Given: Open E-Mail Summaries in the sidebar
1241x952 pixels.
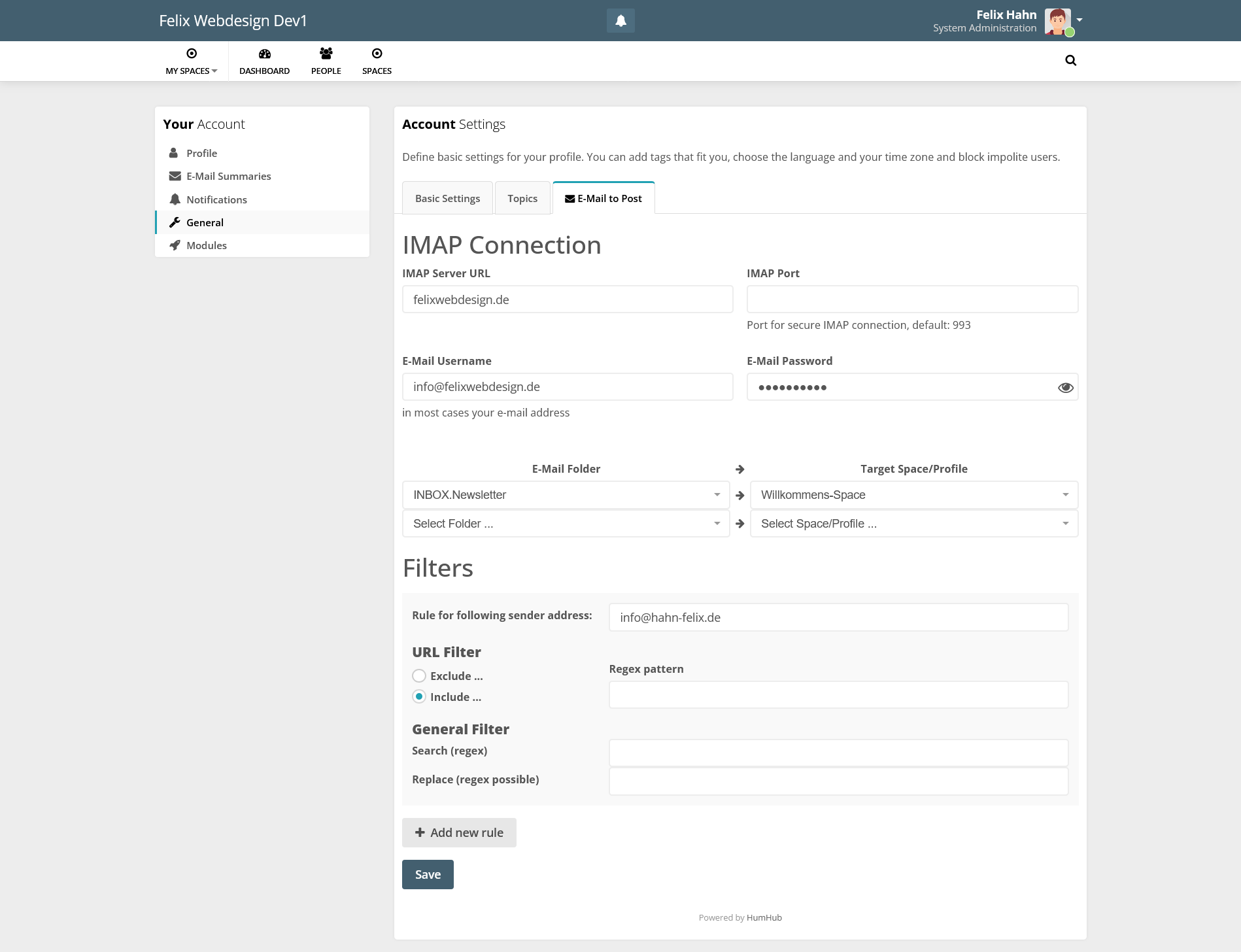Looking at the screenshot, I should tap(228, 177).
